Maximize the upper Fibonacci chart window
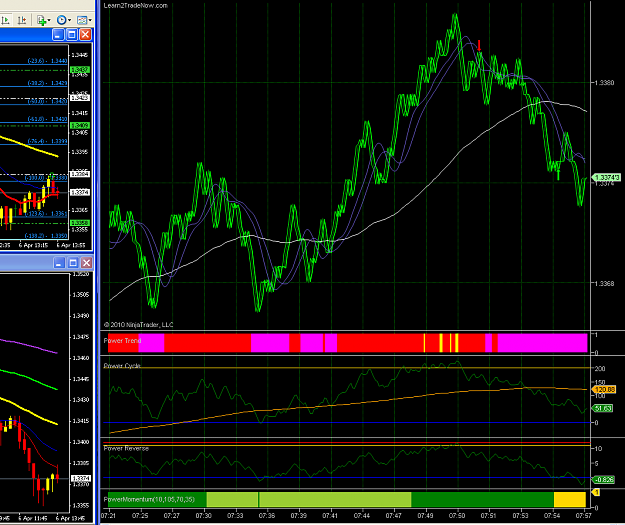 [72, 35]
